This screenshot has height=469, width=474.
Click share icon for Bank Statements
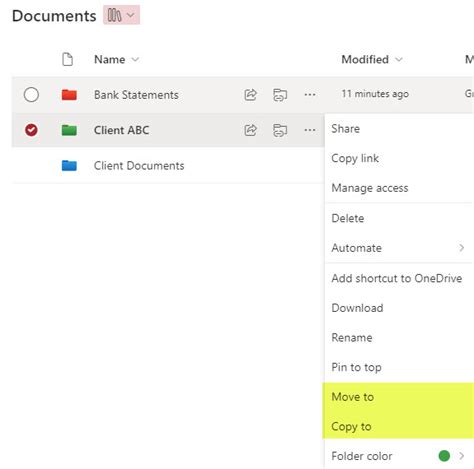[250, 95]
